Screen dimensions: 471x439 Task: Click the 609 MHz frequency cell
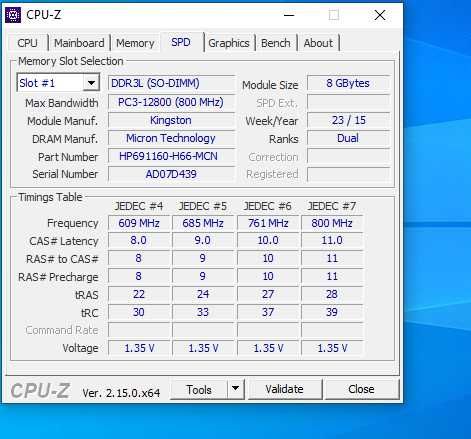coord(139,223)
